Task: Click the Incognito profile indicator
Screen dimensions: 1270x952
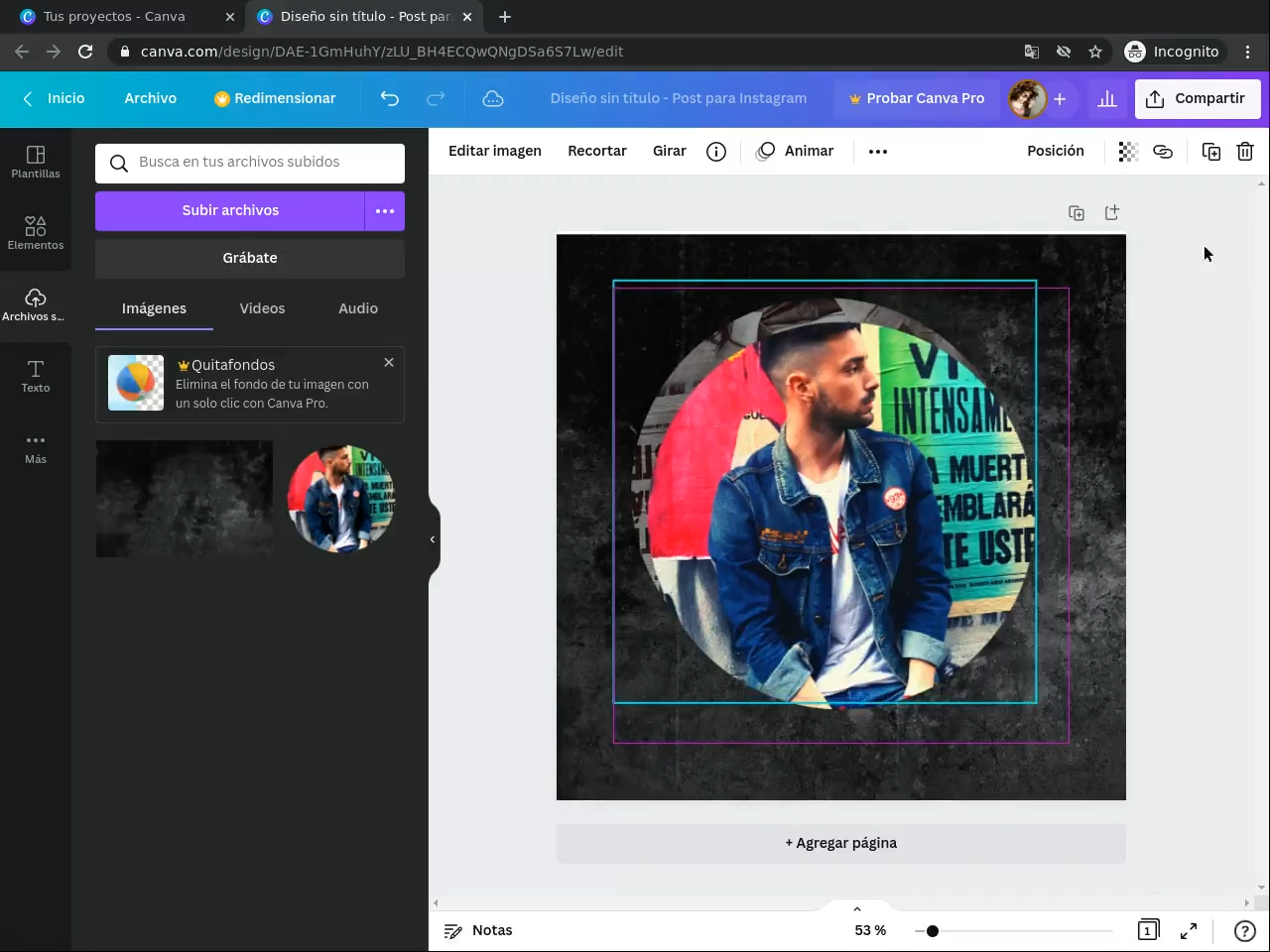Action: click(x=1172, y=52)
